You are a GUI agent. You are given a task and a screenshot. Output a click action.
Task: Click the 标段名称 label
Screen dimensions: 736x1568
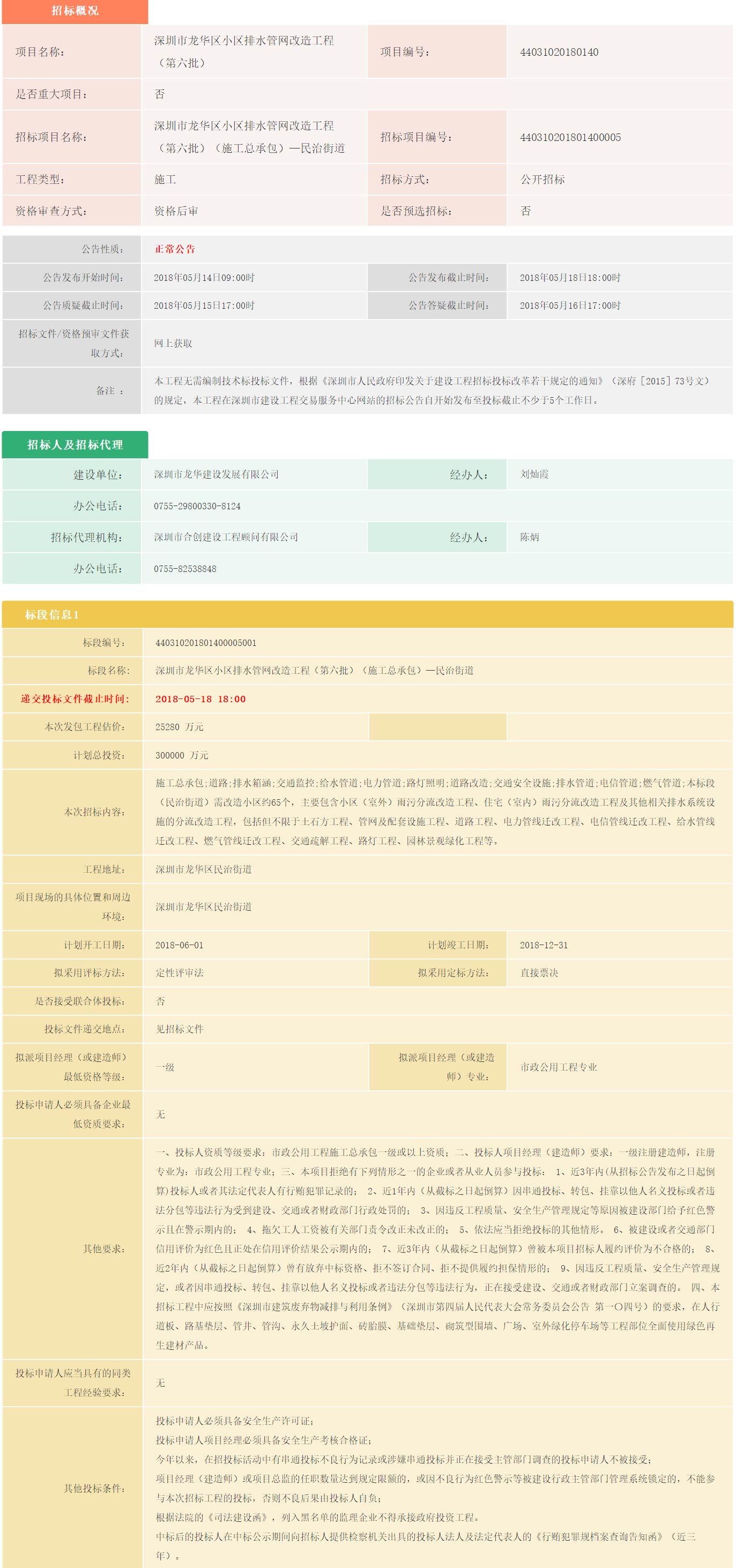coord(108,670)
